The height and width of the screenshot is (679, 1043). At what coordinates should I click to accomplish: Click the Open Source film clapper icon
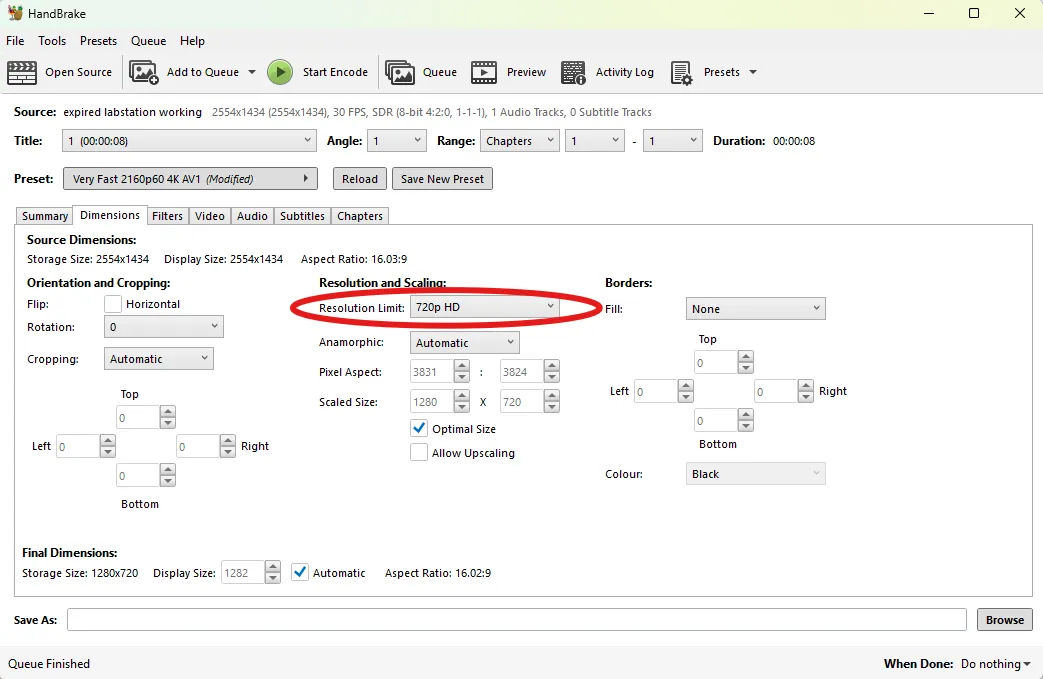click(22, 72)
